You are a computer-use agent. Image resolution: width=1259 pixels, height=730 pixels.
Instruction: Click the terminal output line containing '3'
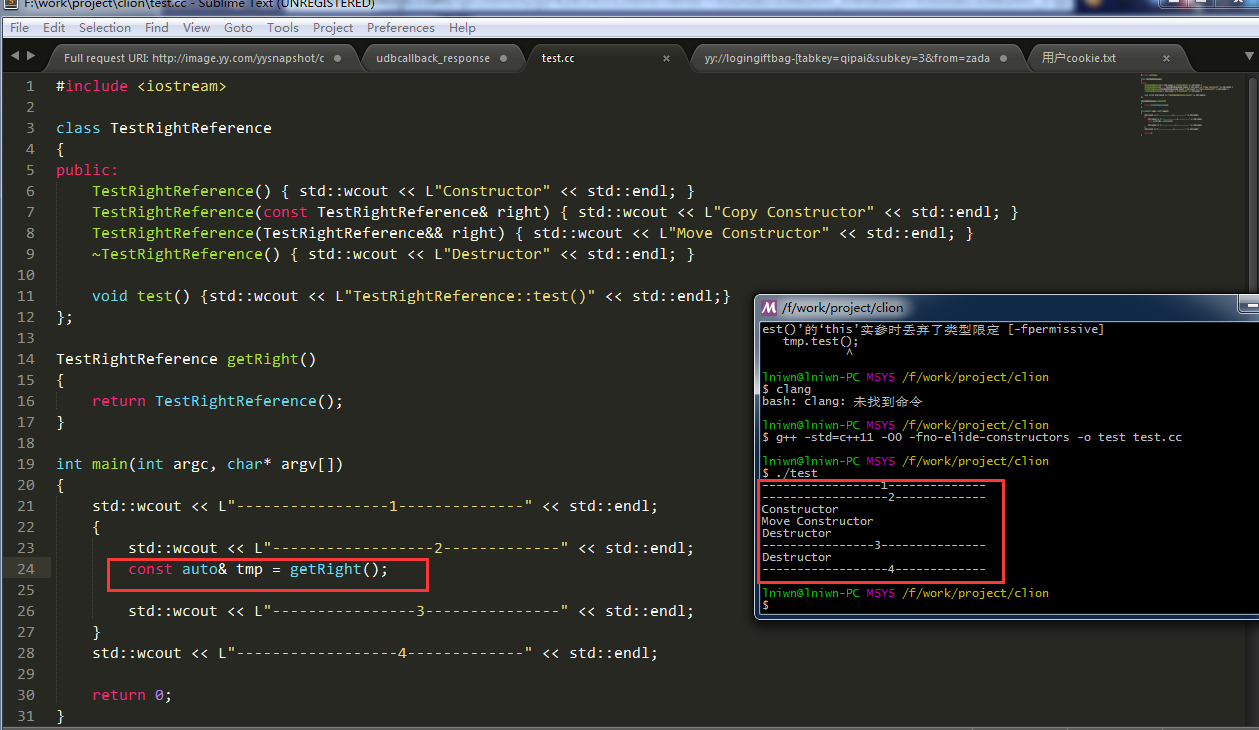pyautogui.click(x=874, y=545)
